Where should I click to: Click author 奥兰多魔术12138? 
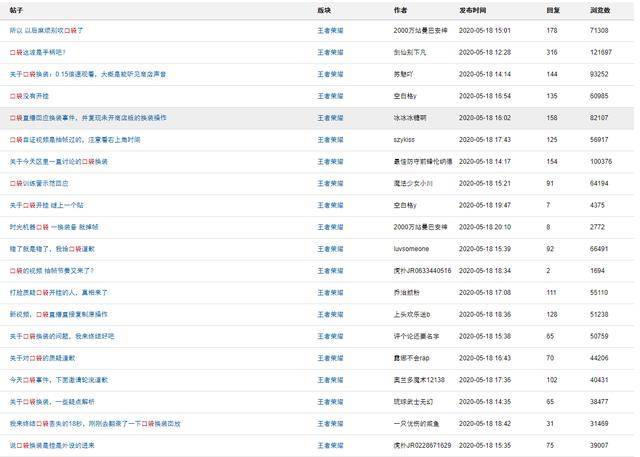click(419, 380)
